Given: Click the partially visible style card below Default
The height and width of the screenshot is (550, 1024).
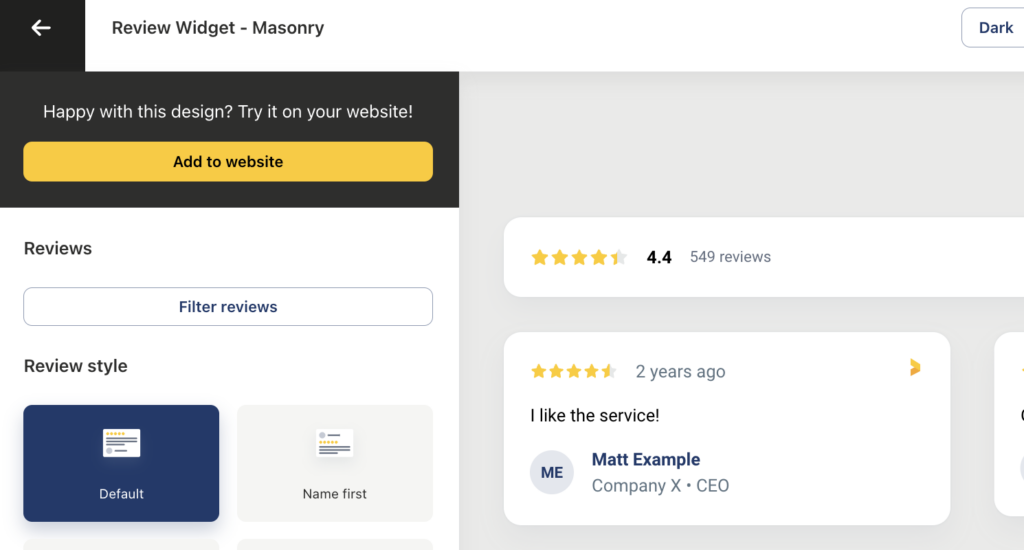Looking at the screenshot, I should pyautogui.click(x=121, y=544).
